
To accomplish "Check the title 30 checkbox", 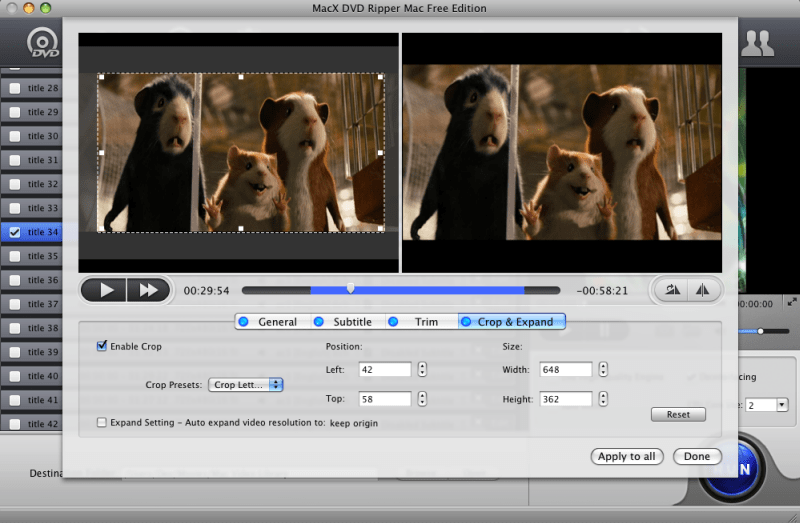I will 15,136.
